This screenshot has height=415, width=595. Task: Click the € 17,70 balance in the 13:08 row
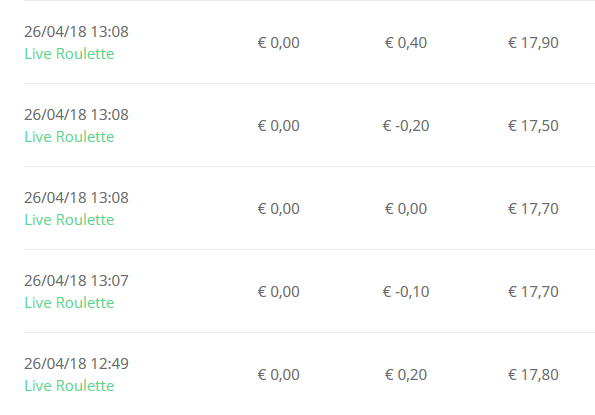coord(533,209)
